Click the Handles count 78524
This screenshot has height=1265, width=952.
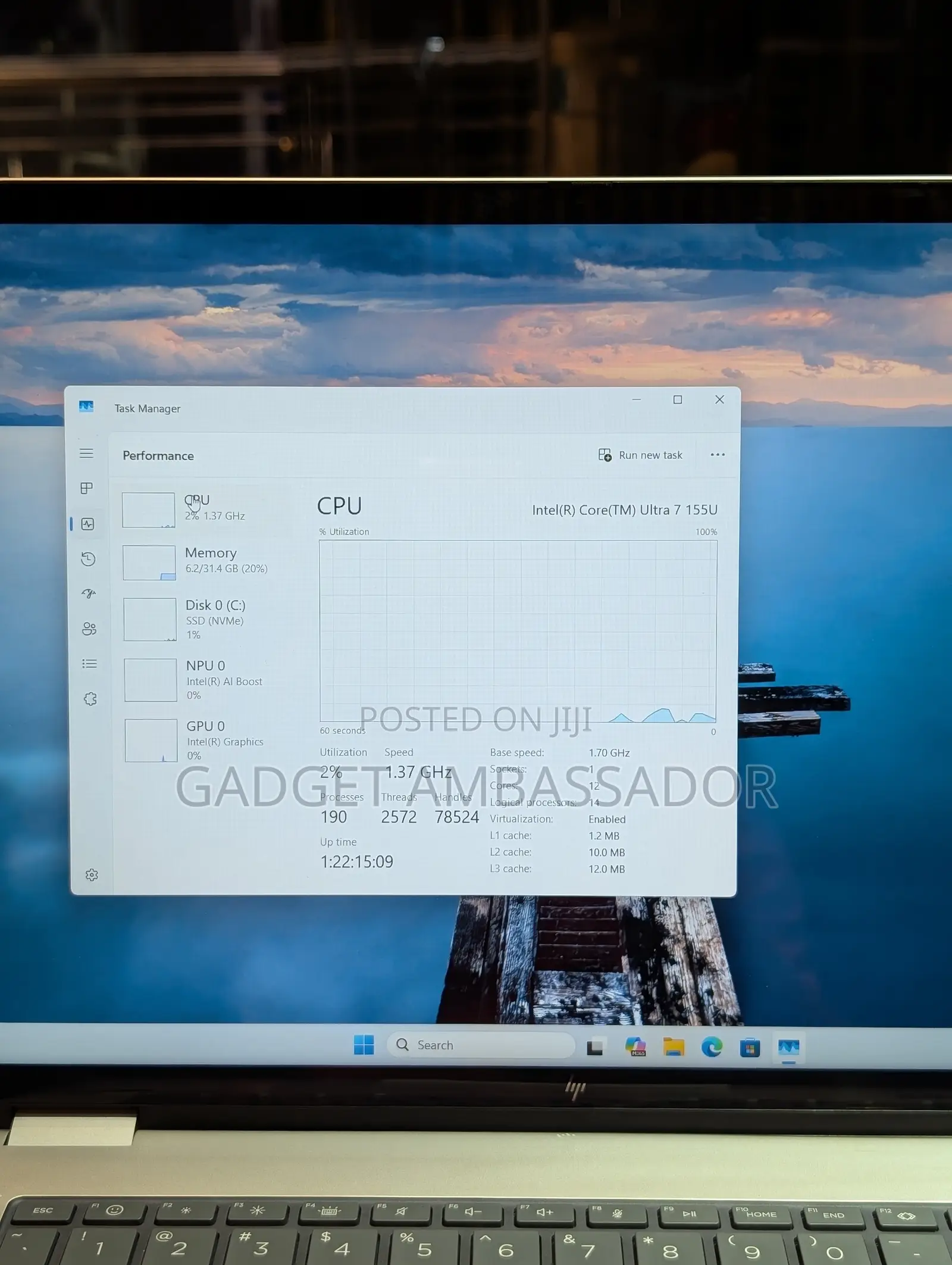click(x=456, y=817)
